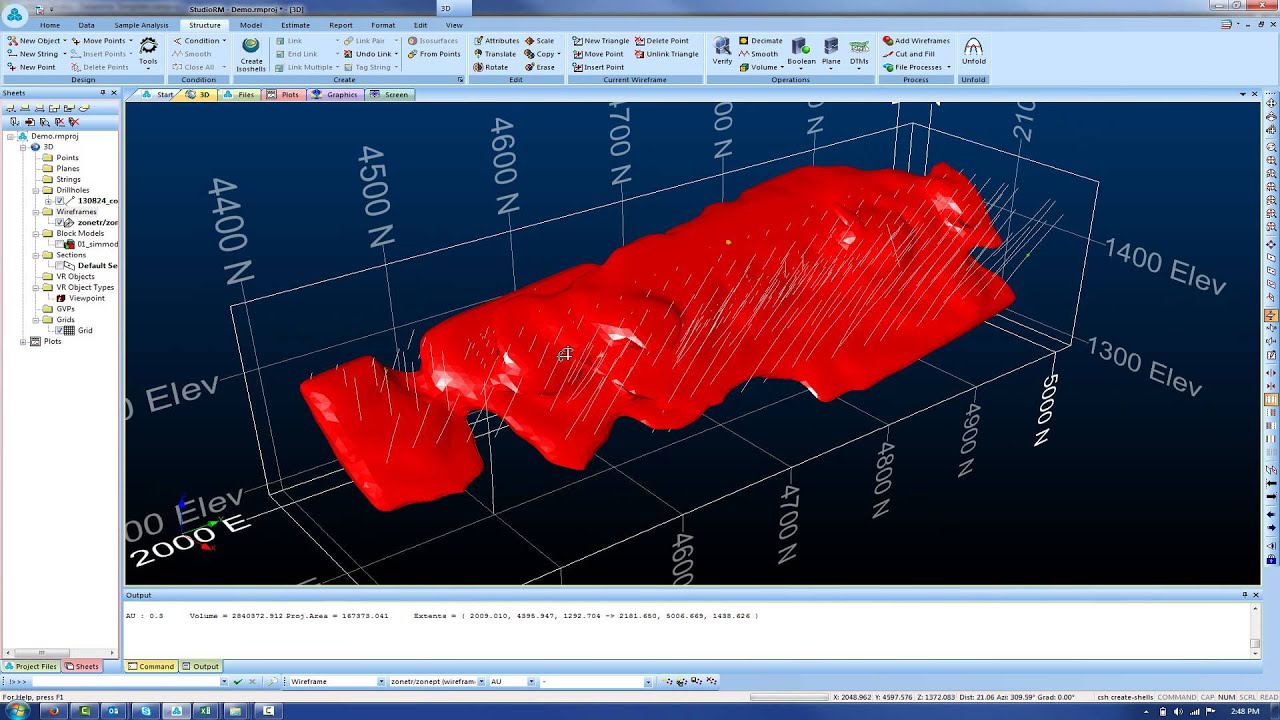
Task: Switch to the Output bottom tab
Action: pyautogui.click(x=199, y=666)
